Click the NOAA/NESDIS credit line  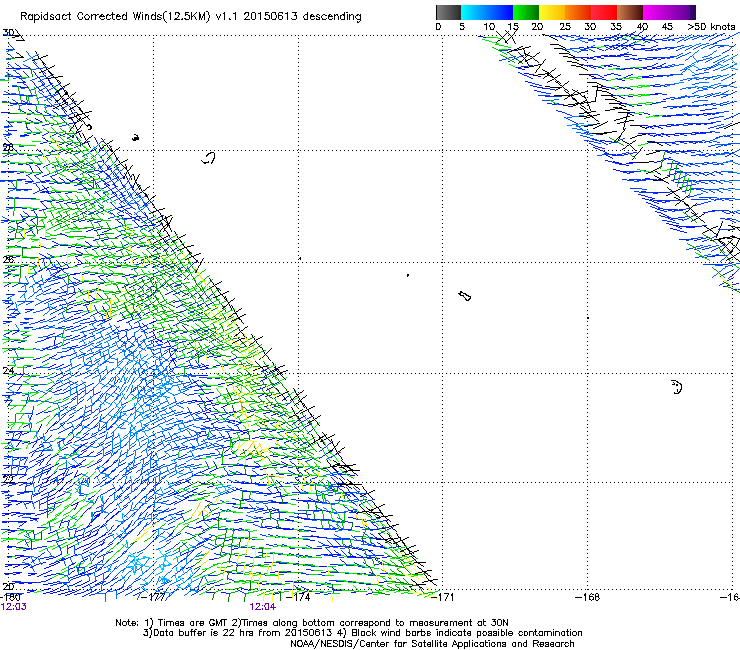(x=432, y=644)
